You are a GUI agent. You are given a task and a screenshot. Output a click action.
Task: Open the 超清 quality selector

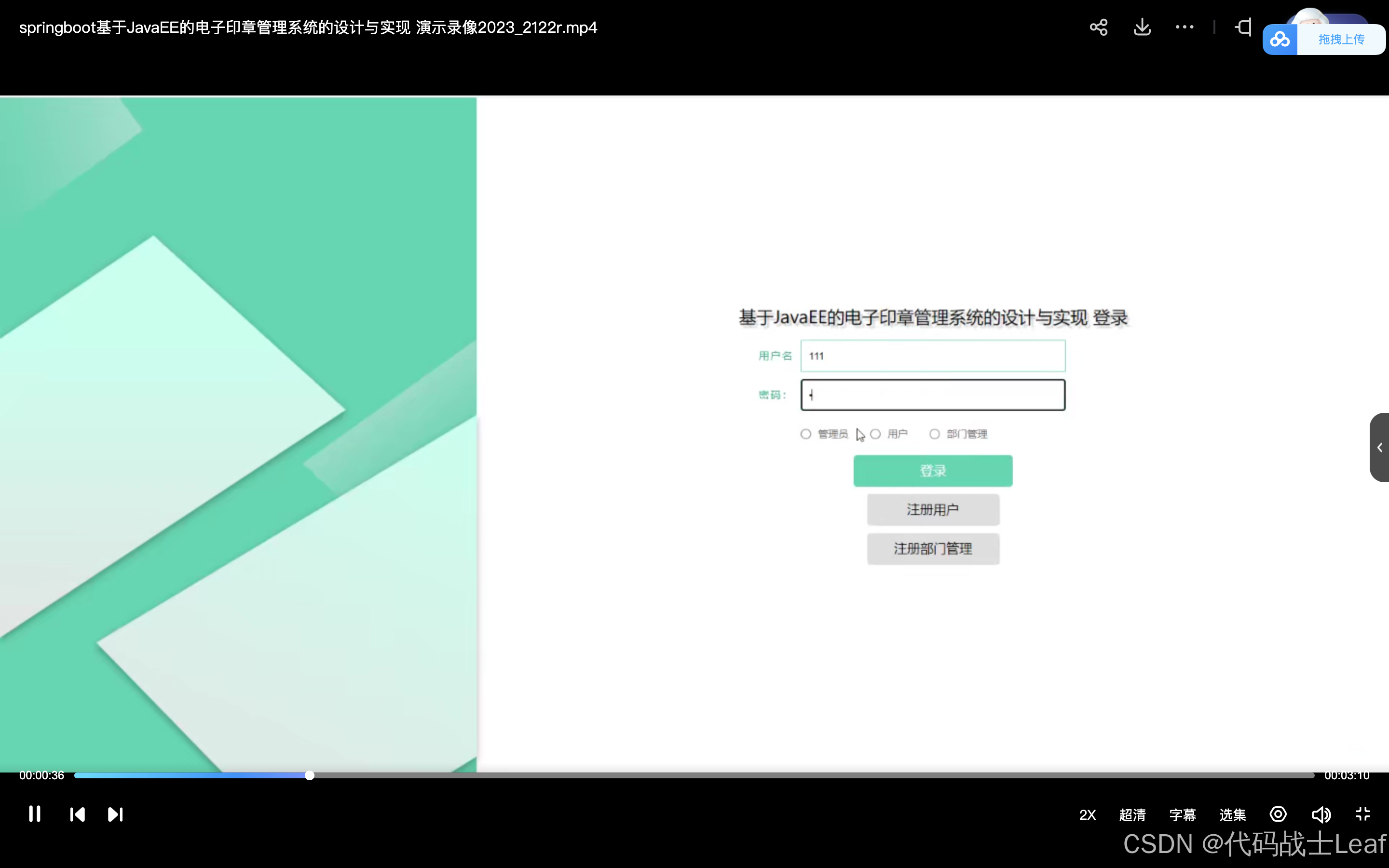tap(1132, 814)
